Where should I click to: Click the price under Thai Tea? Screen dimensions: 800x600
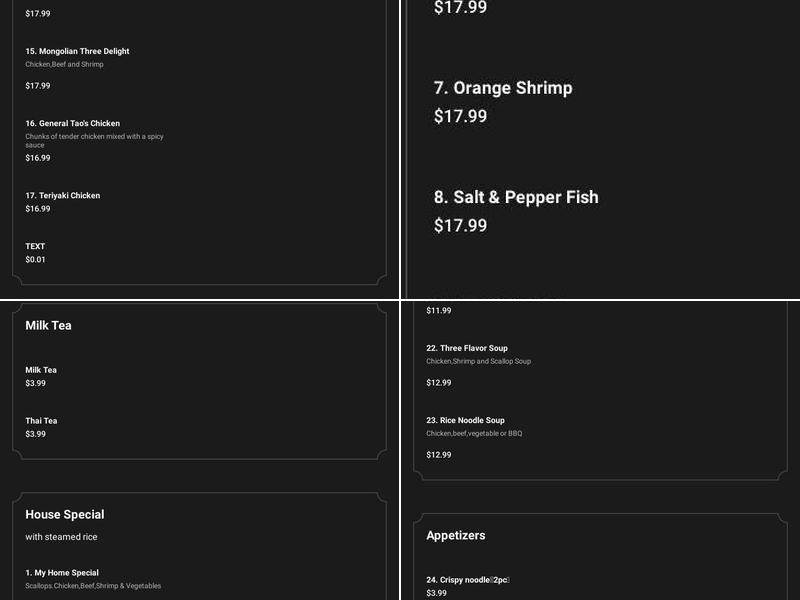pos(35,434)
